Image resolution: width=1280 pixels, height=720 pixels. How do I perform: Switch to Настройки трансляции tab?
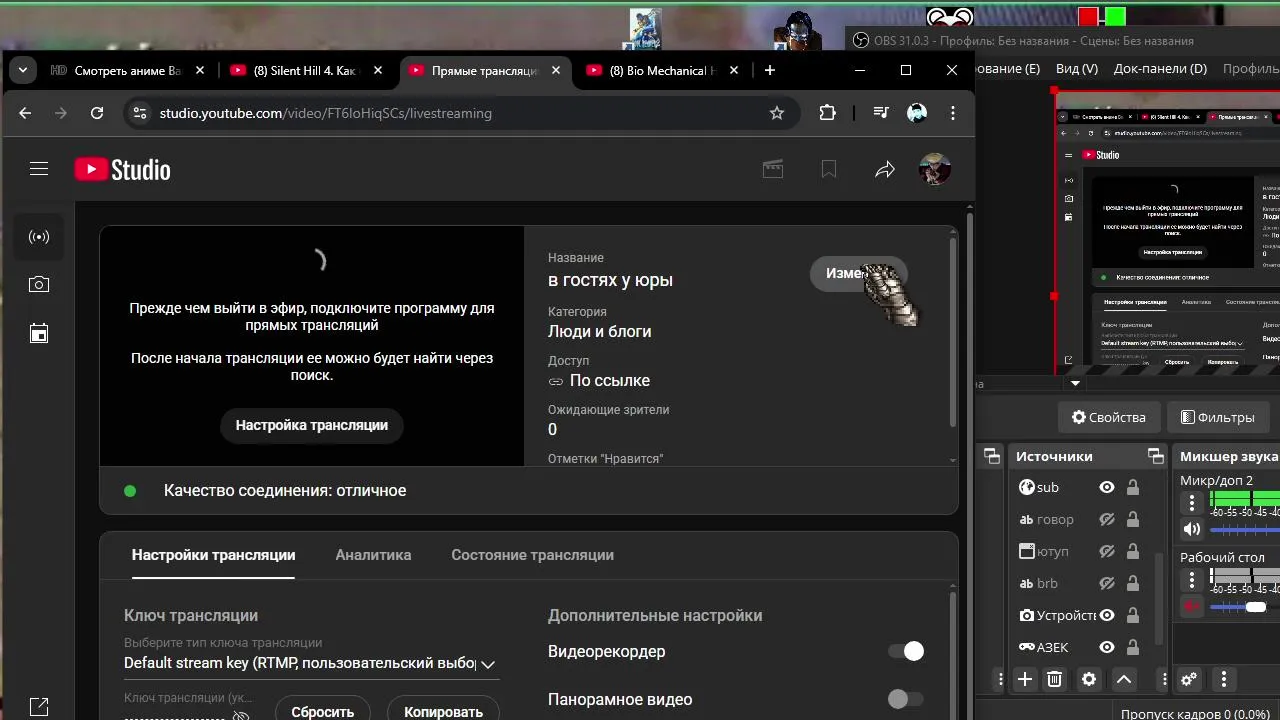[x=213, y=555]
